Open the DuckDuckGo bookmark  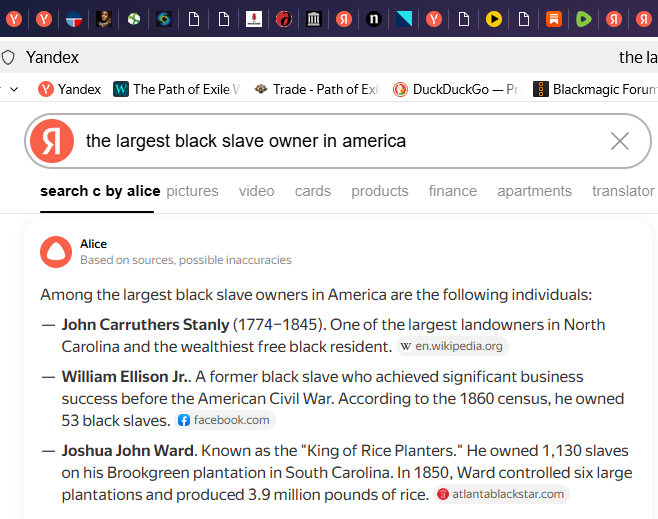[x=455, y=89]
